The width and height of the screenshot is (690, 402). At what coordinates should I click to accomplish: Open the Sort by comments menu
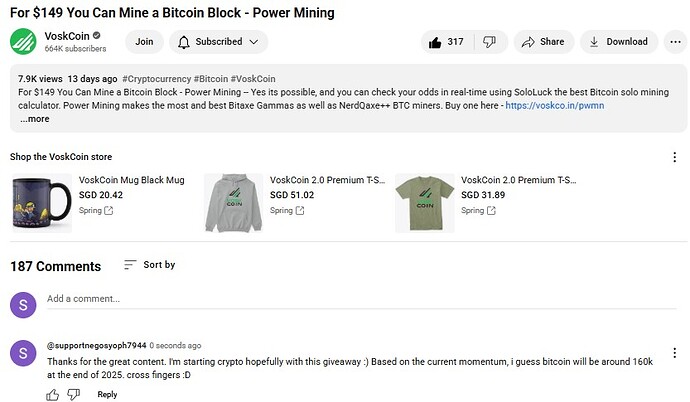click(150, 265)
